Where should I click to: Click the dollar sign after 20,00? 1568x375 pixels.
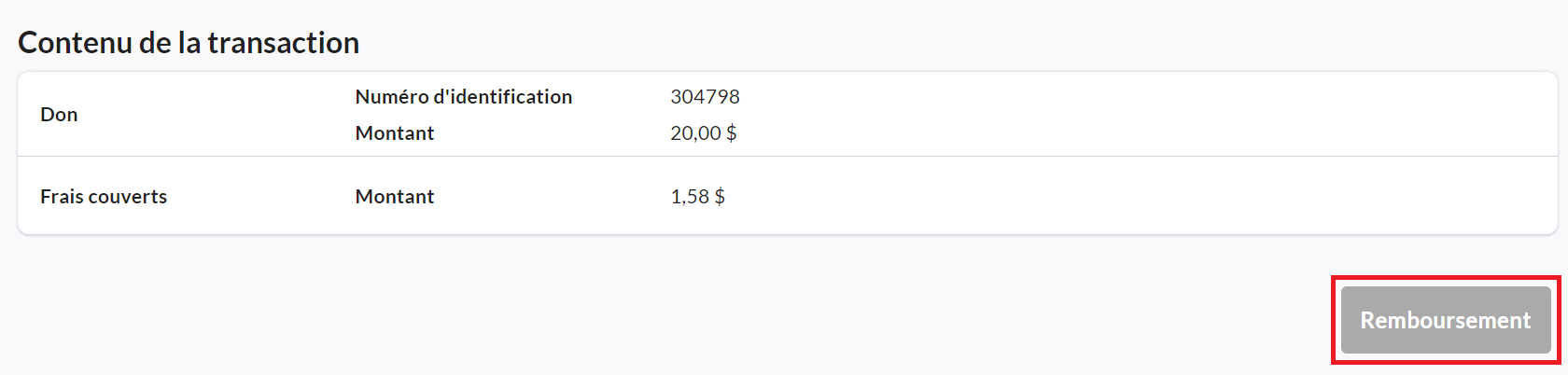coord(731,133)
